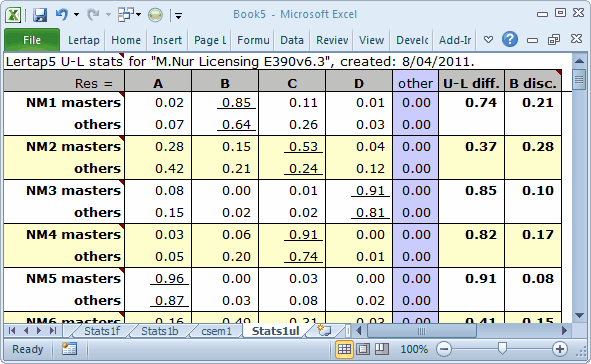Viewport: 591px width, 364px height.
Task: Select the 'B disc.' header cell
Action: [533, 81]
